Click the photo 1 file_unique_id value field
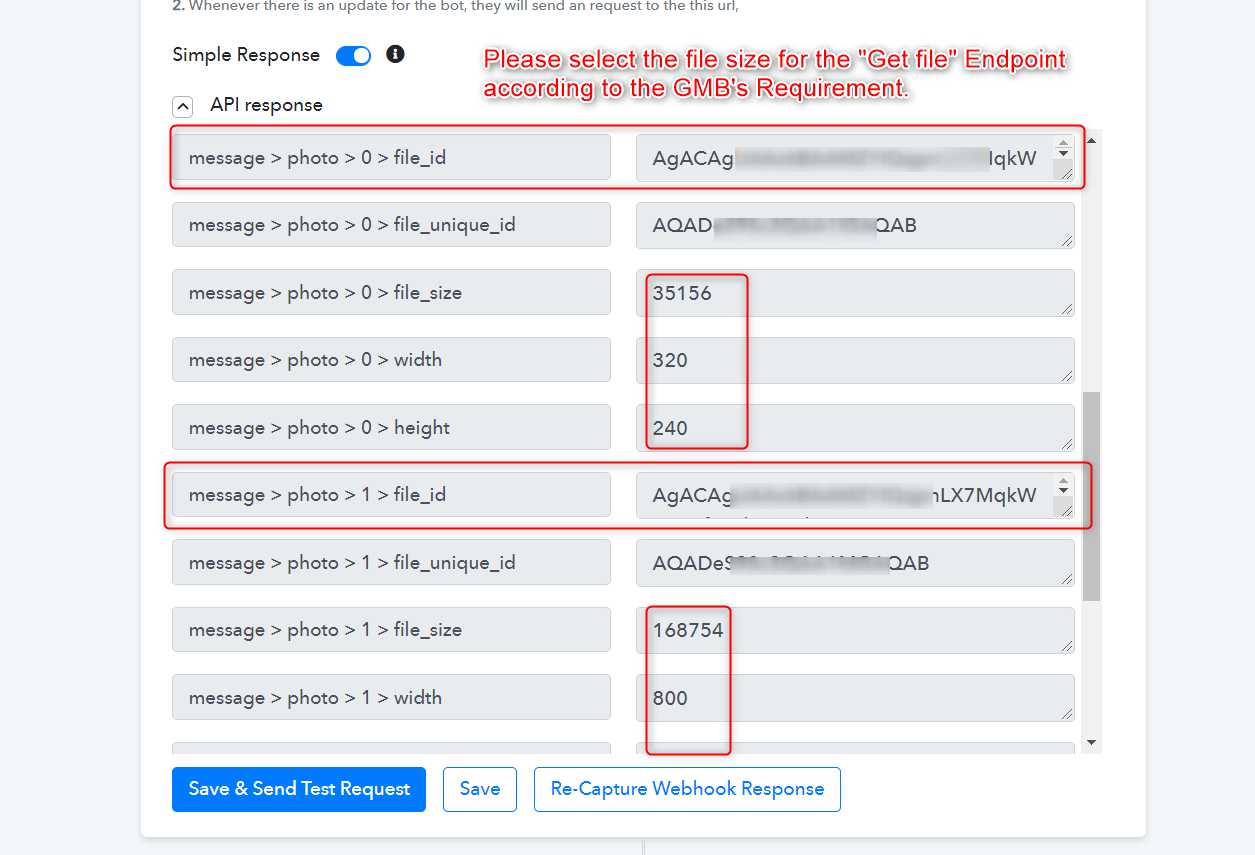 pos(855,563)
